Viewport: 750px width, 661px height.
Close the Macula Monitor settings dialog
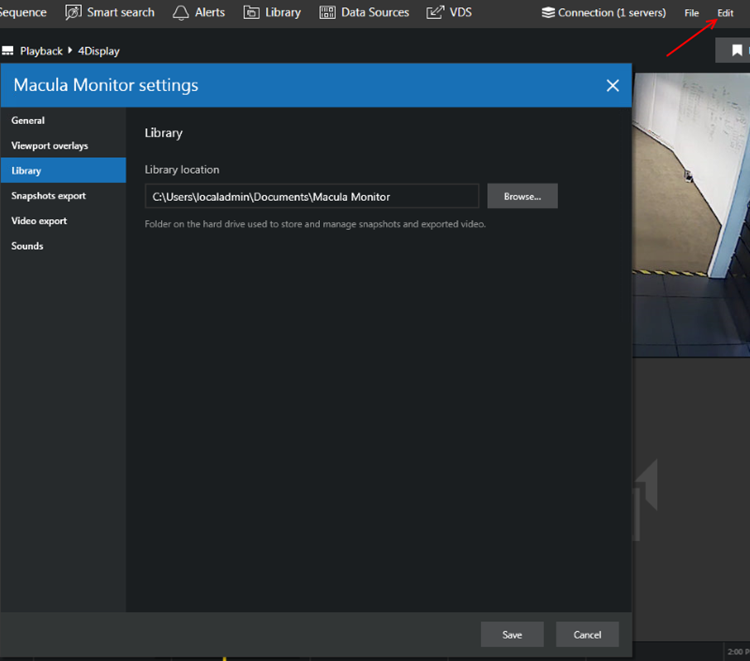pyautogui.click(x=612, y=86)
